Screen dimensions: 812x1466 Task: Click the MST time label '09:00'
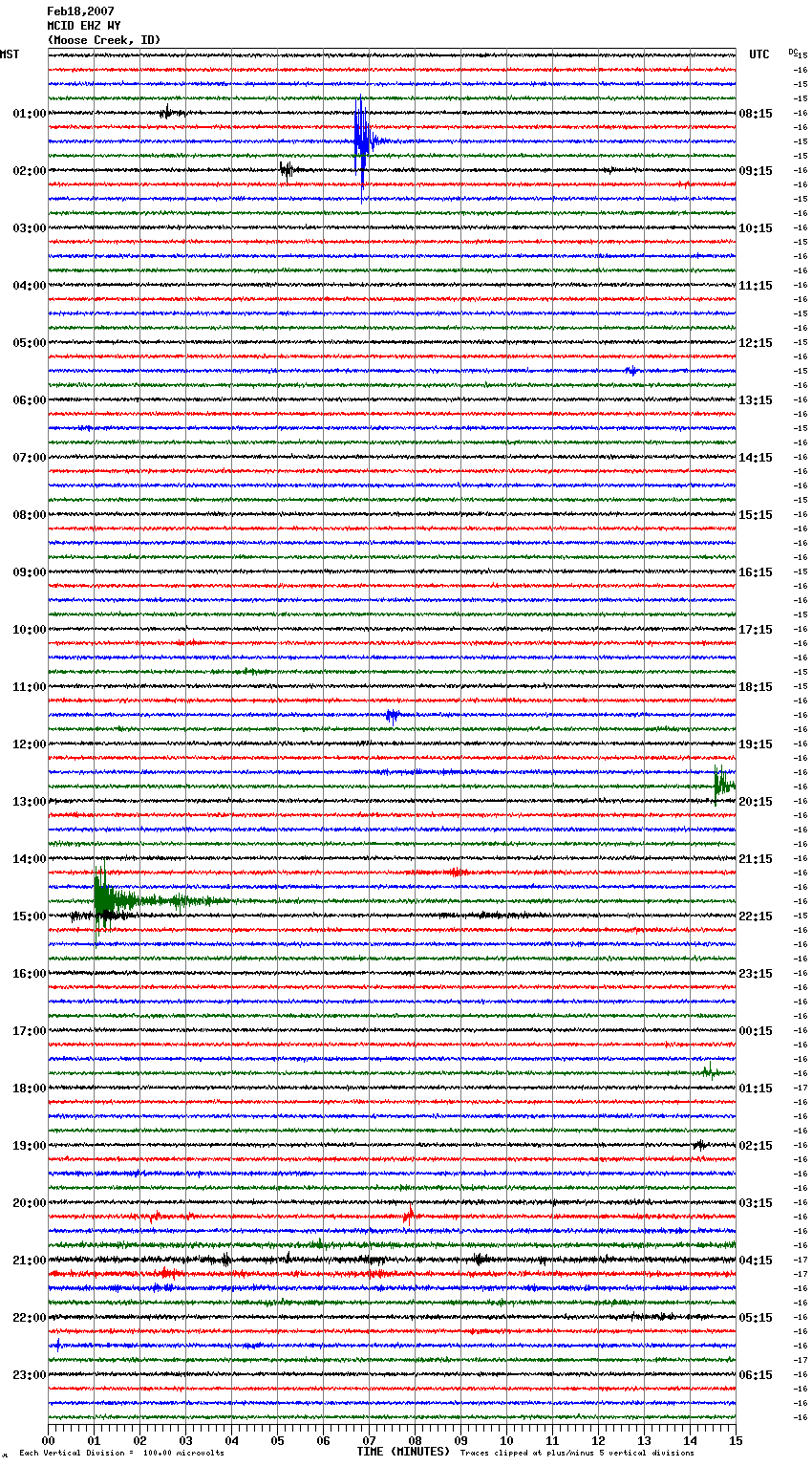tap(30, 572)
